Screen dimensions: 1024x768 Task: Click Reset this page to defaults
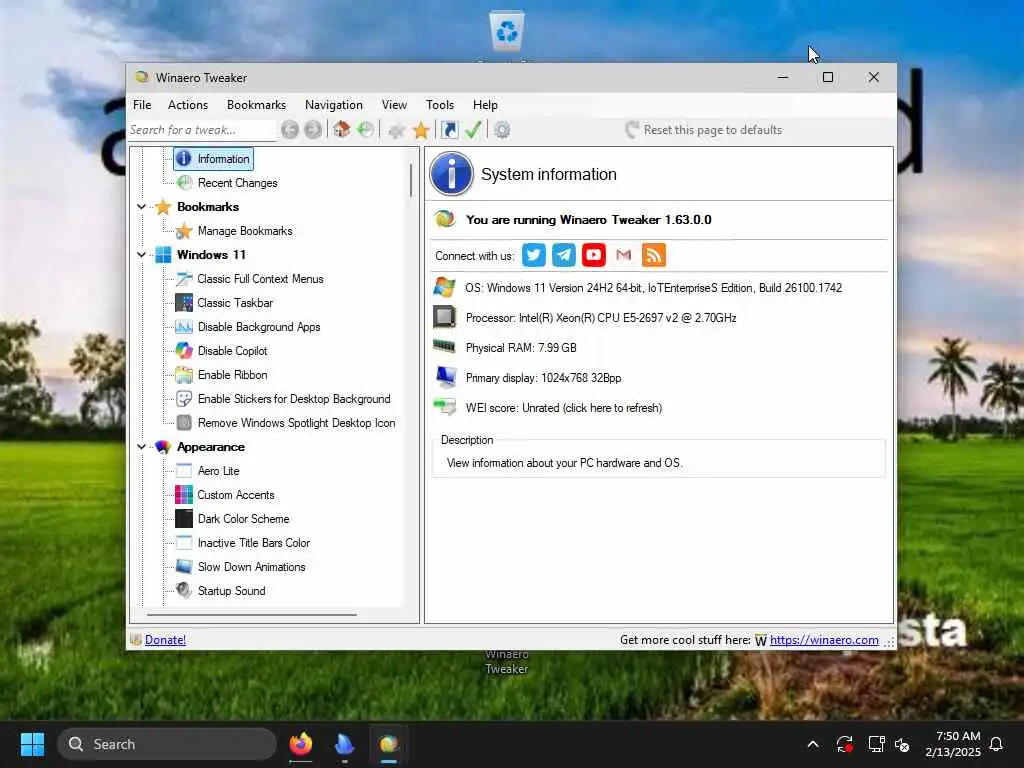click(704, 130)
